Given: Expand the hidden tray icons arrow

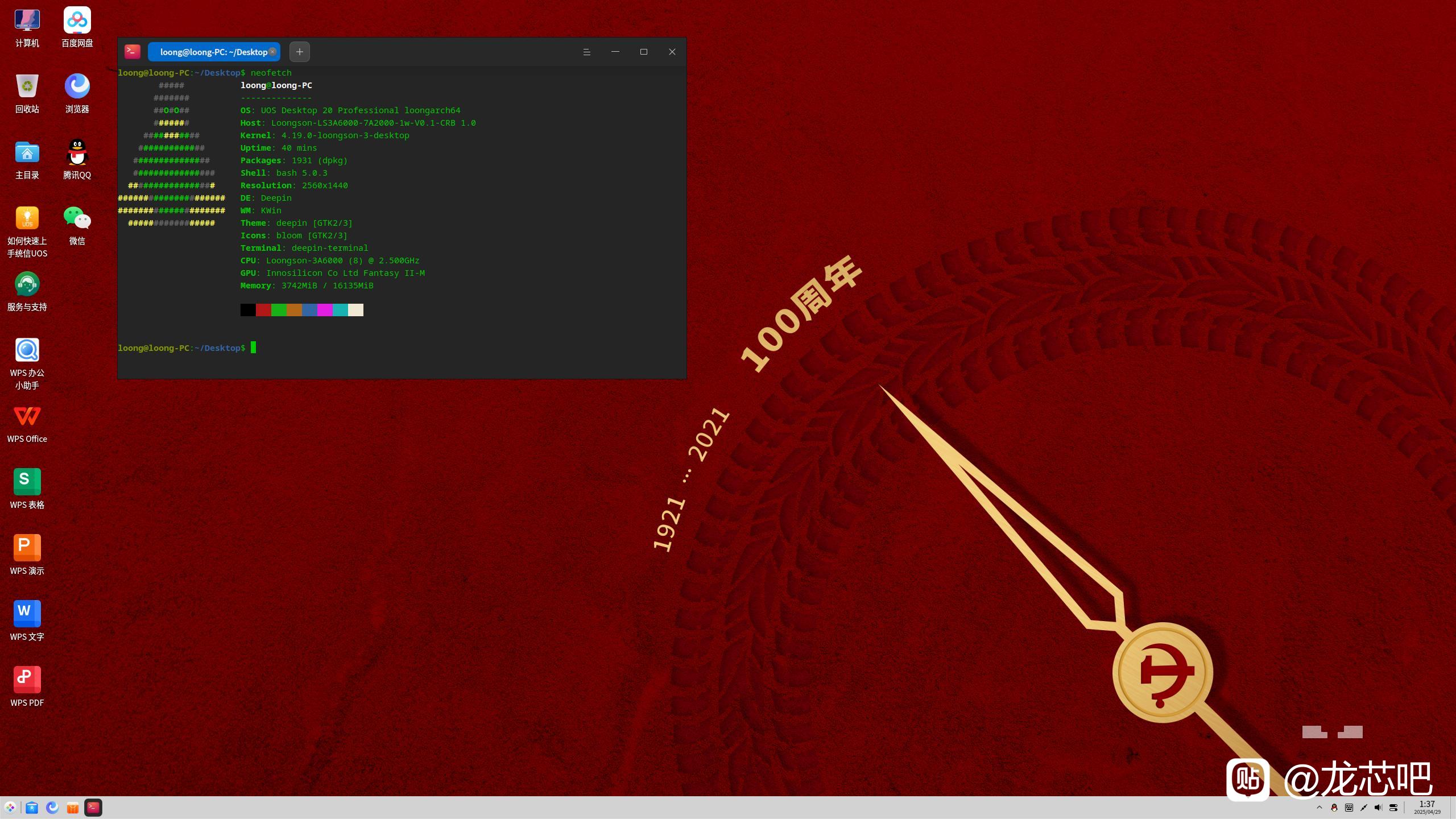Looking at the screenshot, I should coord(1319,808).
